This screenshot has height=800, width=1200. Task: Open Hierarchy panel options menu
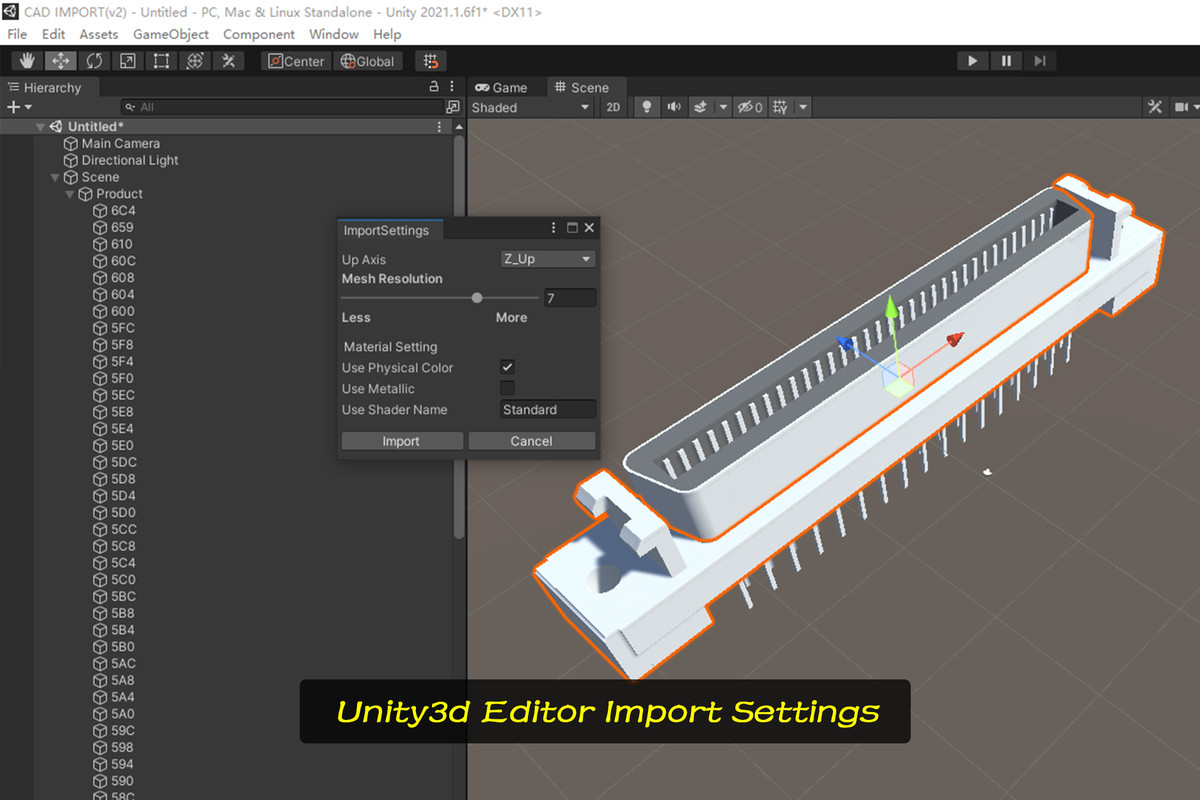452,87
